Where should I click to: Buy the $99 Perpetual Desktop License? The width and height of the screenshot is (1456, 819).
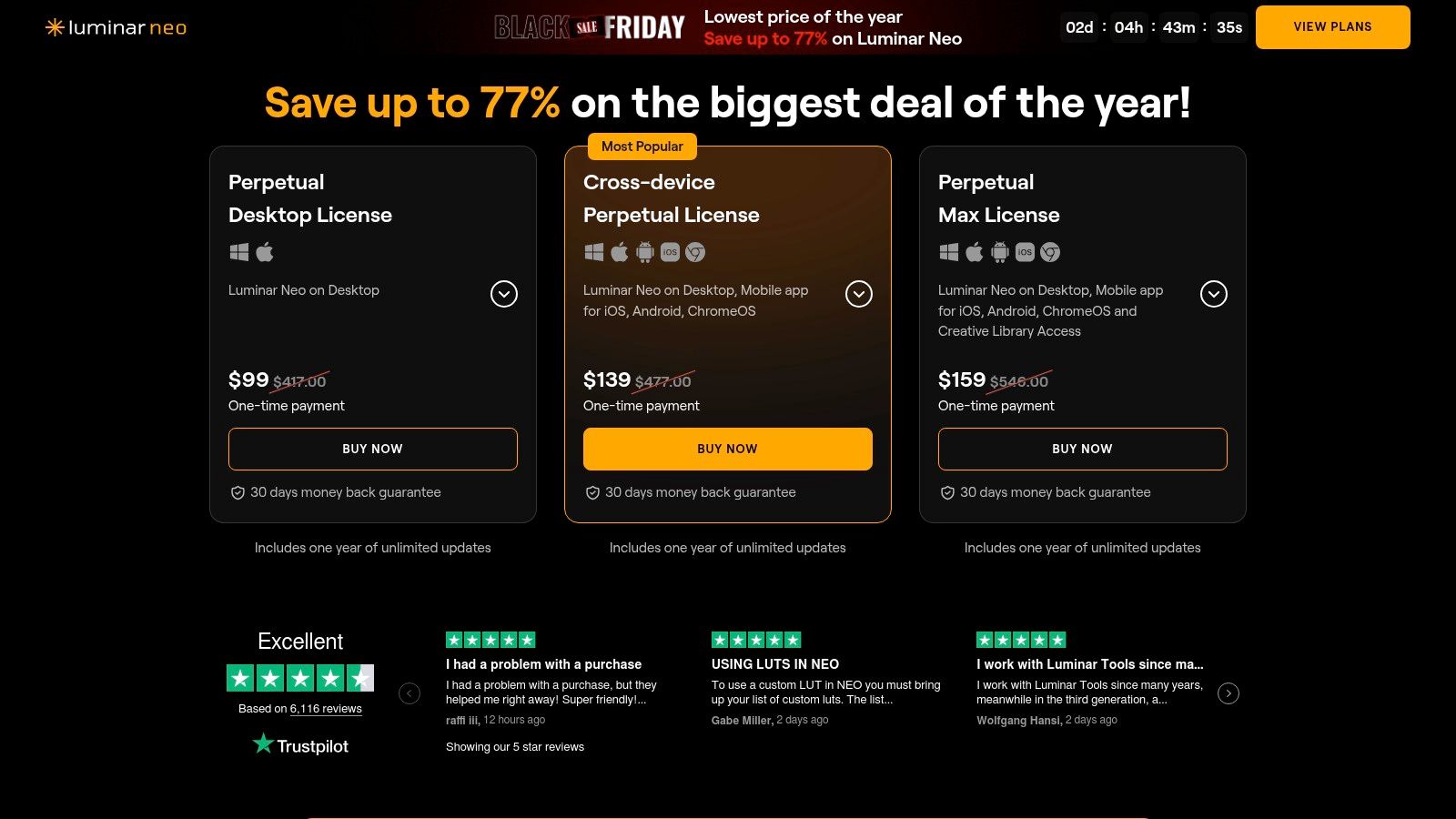[373, 449]
